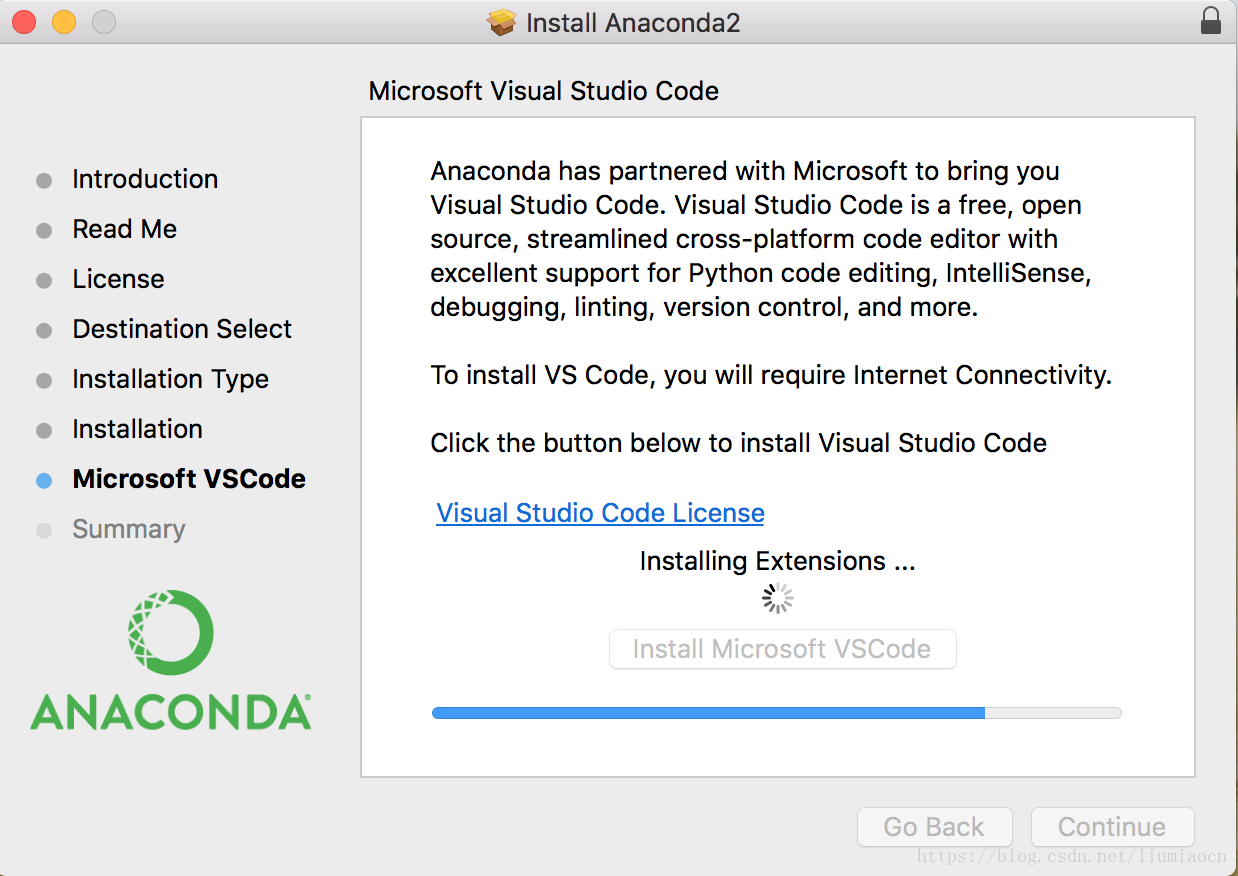Click the blue bullet beside Microsoft VSCode
Viewport: 1238px width, 876px height.
[44, 480]
